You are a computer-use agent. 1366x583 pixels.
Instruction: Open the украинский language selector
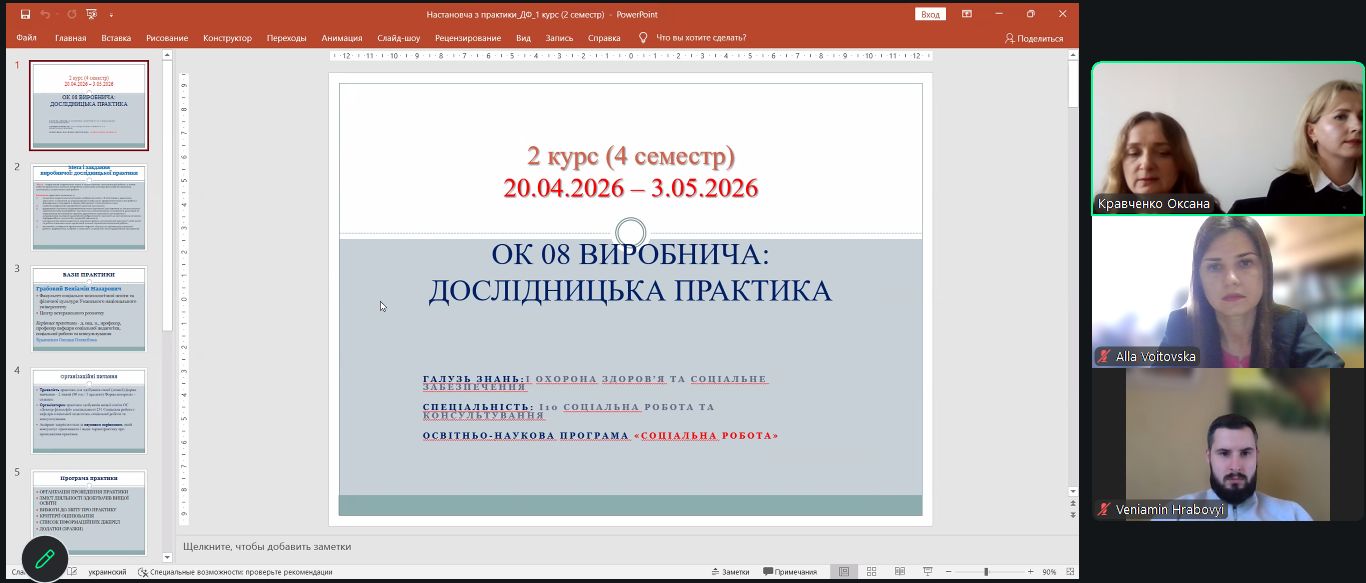tap(107, 572)
